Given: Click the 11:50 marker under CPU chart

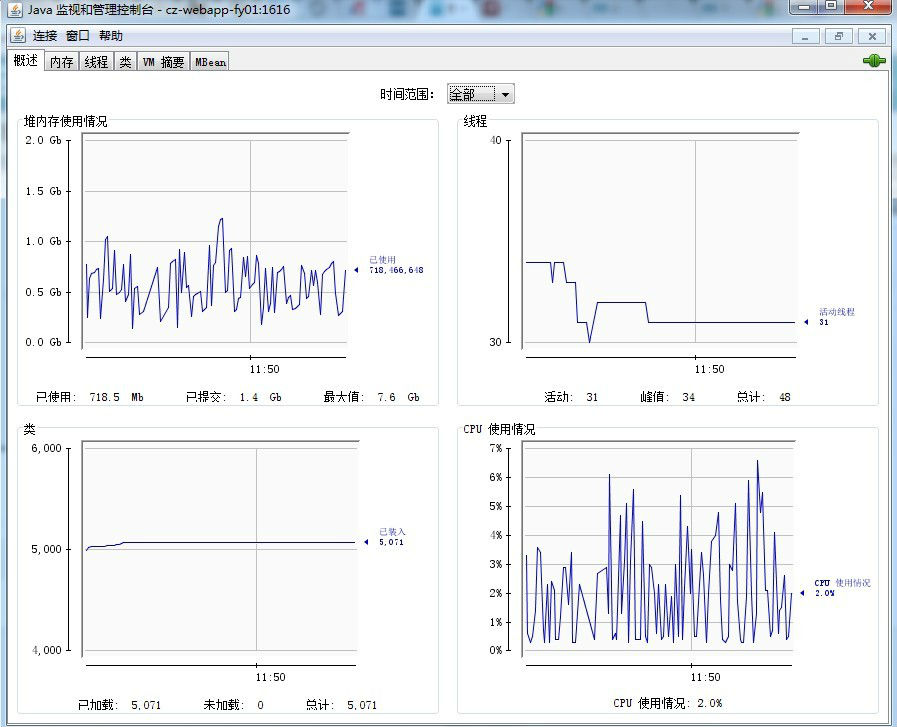Looking at the screenshot, I should click(705, 677).
